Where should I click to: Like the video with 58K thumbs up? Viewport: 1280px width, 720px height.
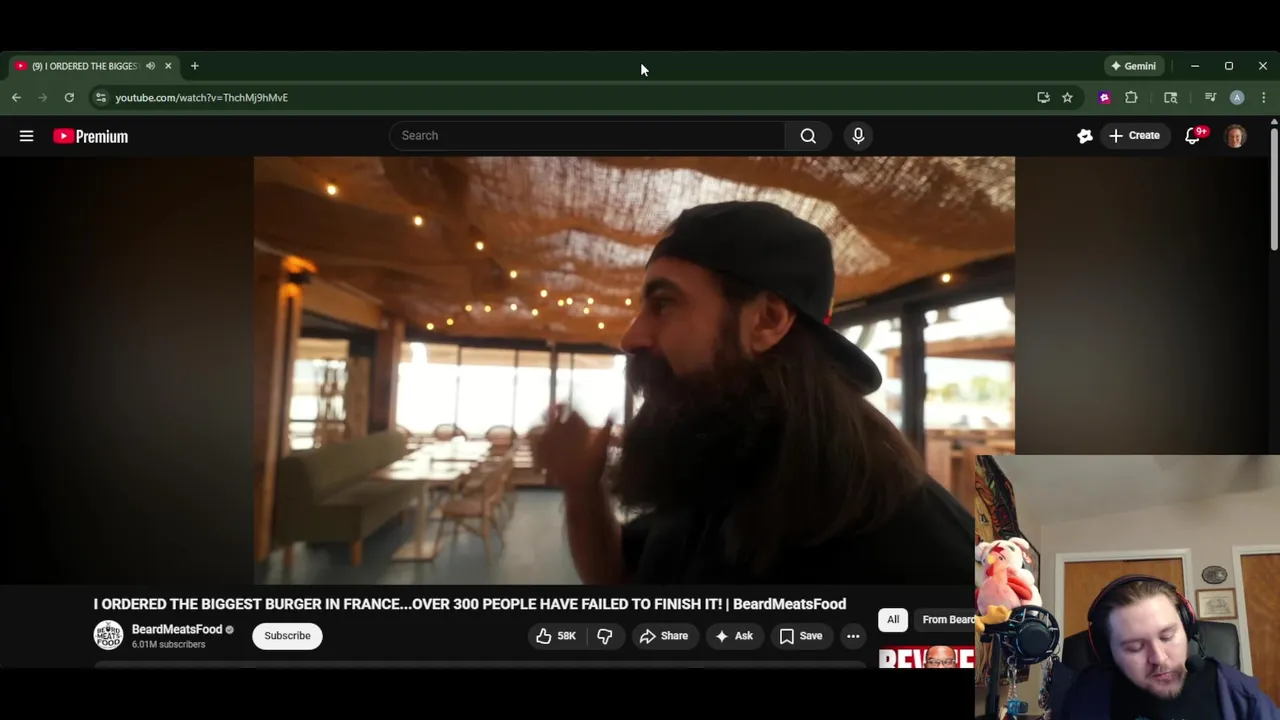click(x=556, y=636)
